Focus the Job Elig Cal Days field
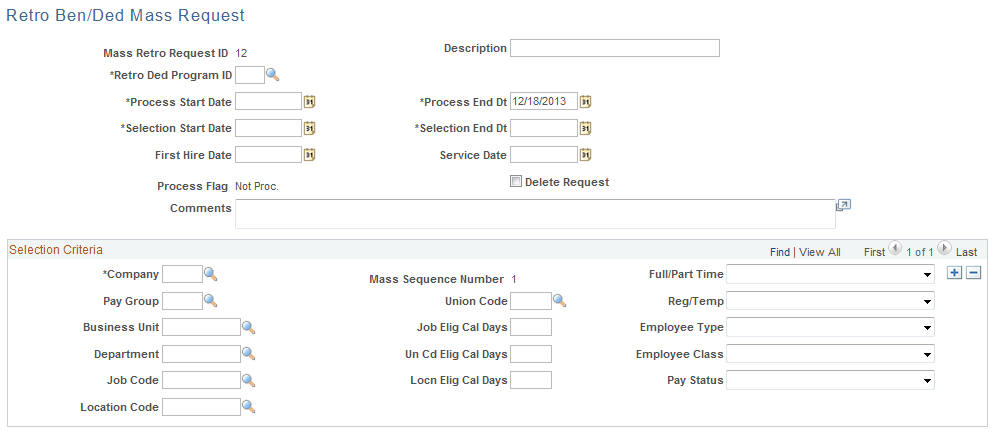The image size is (994, 432). coord(531,327)
